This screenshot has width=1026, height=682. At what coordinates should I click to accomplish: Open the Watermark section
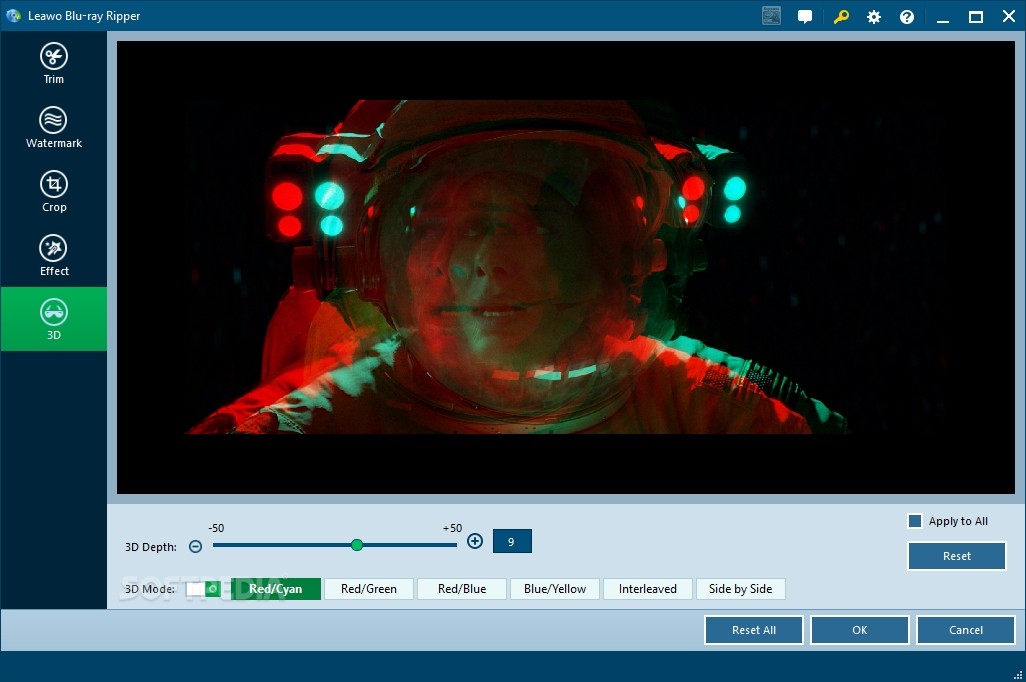click(54, 128)
